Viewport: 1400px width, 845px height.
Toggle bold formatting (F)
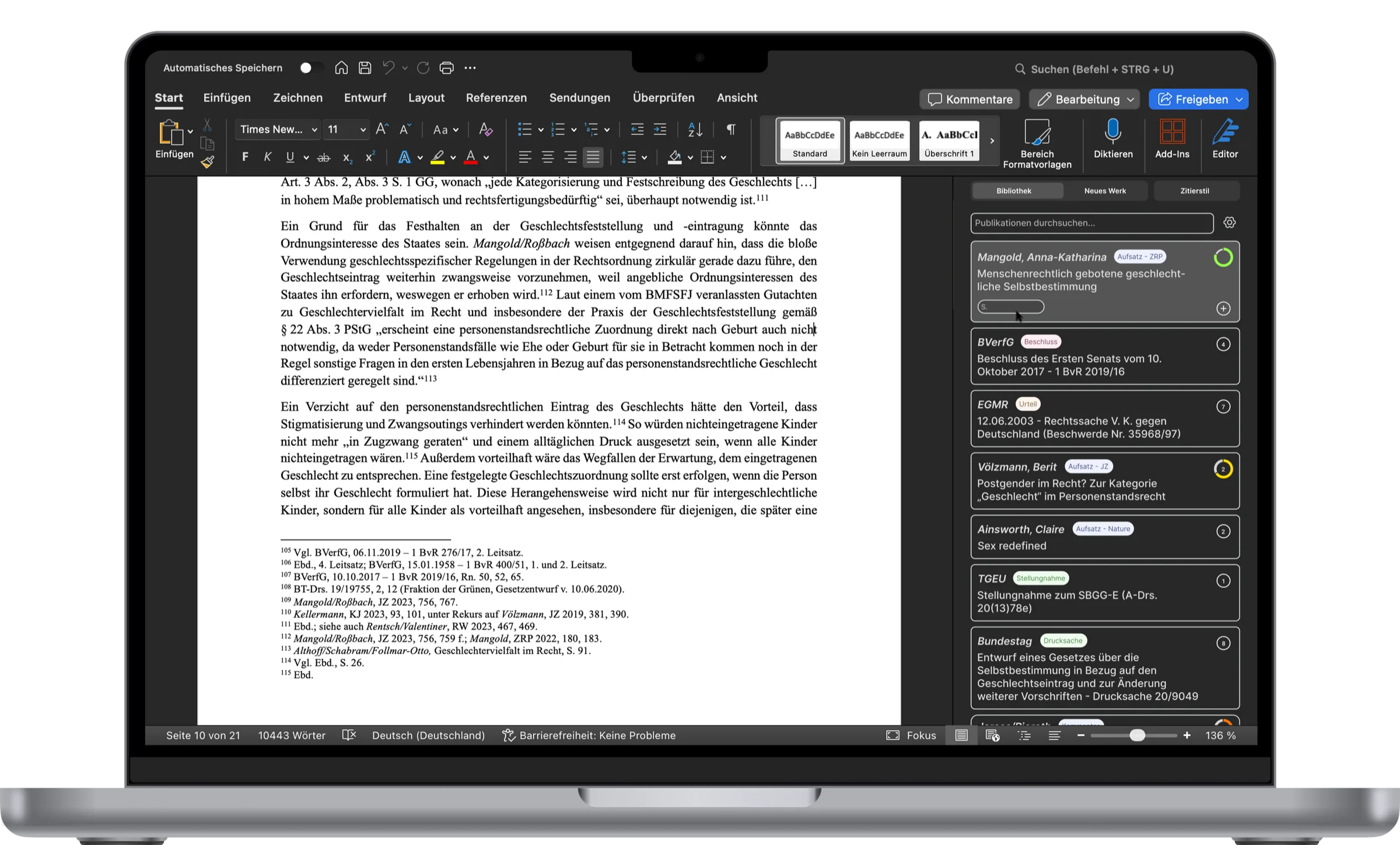click(x=245, y=157)
